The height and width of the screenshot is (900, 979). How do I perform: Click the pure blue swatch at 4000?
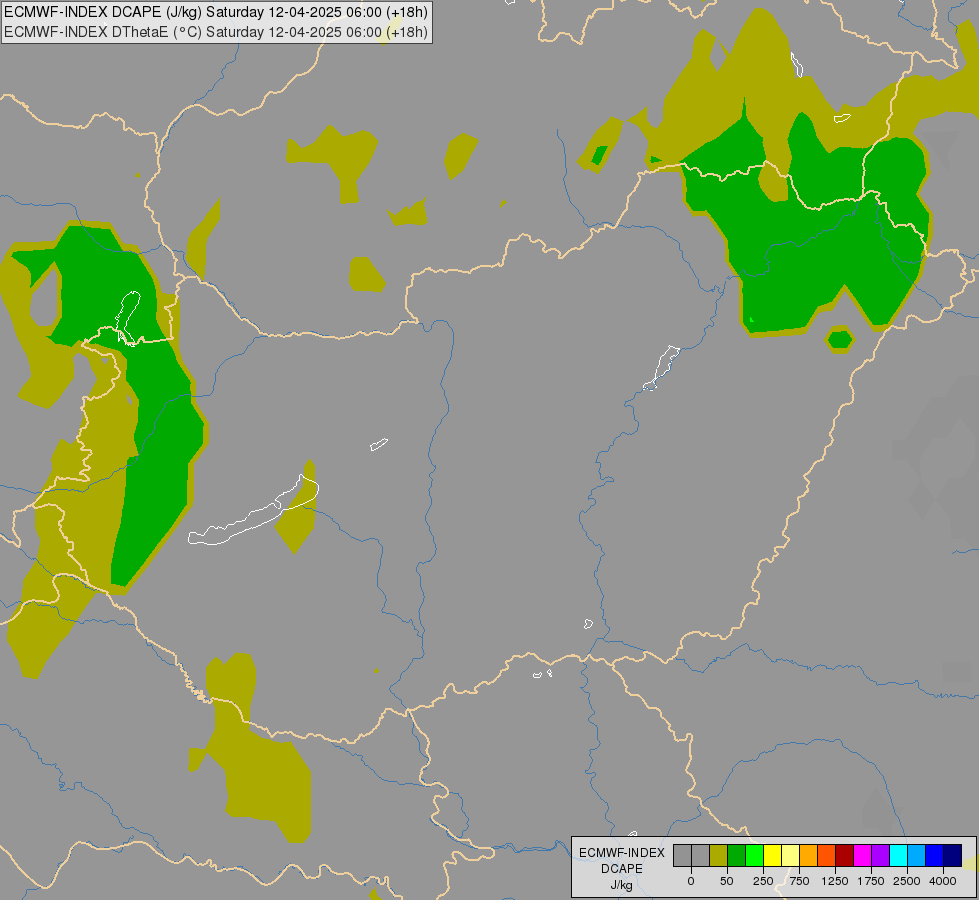(x=935, y=855)
